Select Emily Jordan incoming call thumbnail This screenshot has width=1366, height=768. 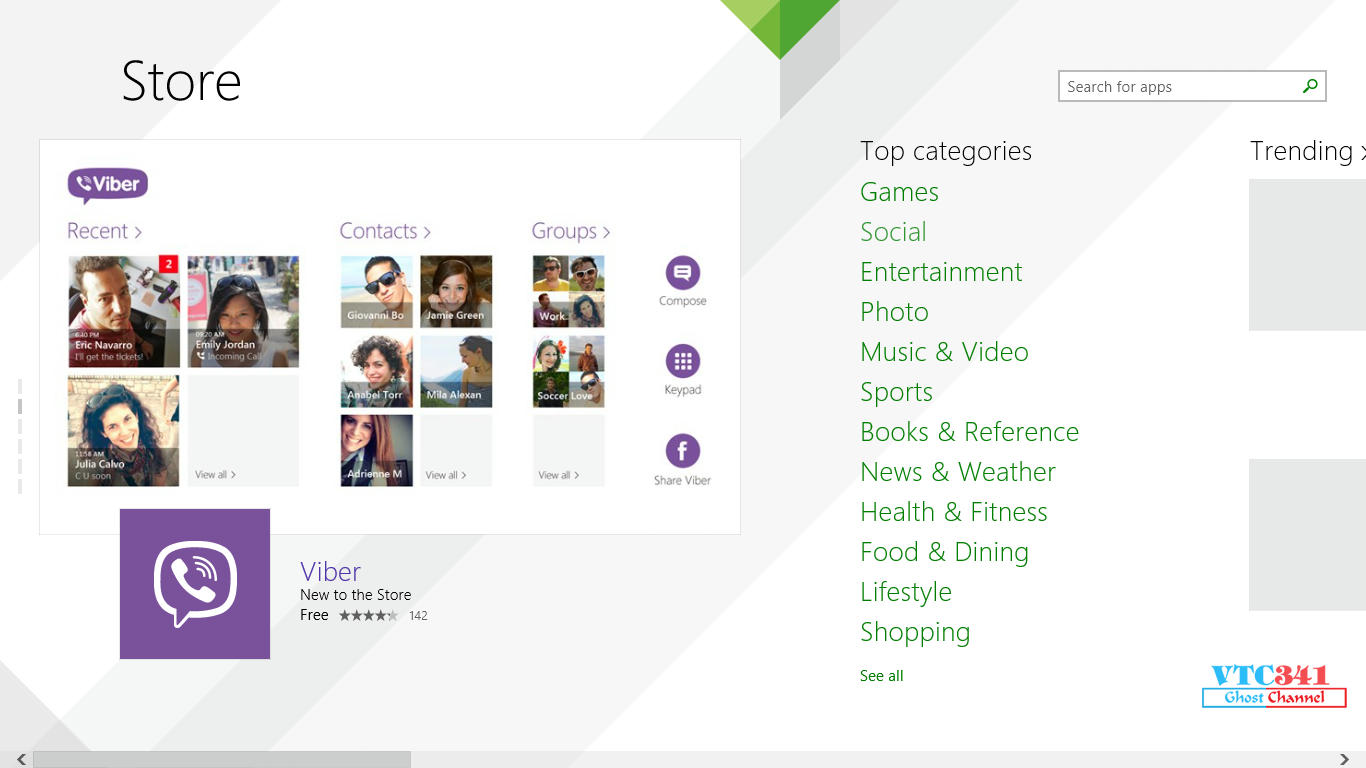[x=243, y=312]
